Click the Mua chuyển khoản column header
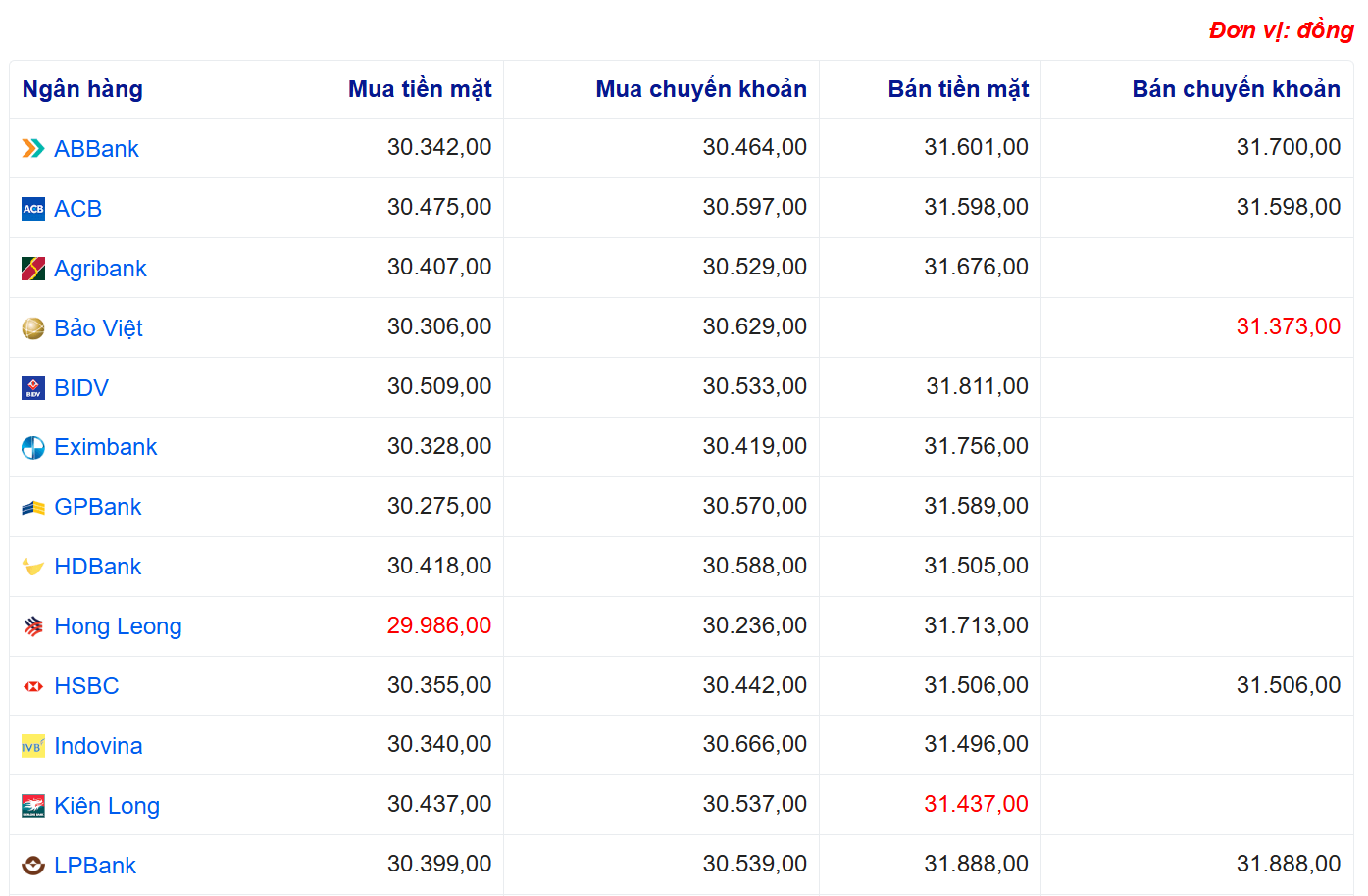This screenshot has width=1368, height=896. [701, 89]
